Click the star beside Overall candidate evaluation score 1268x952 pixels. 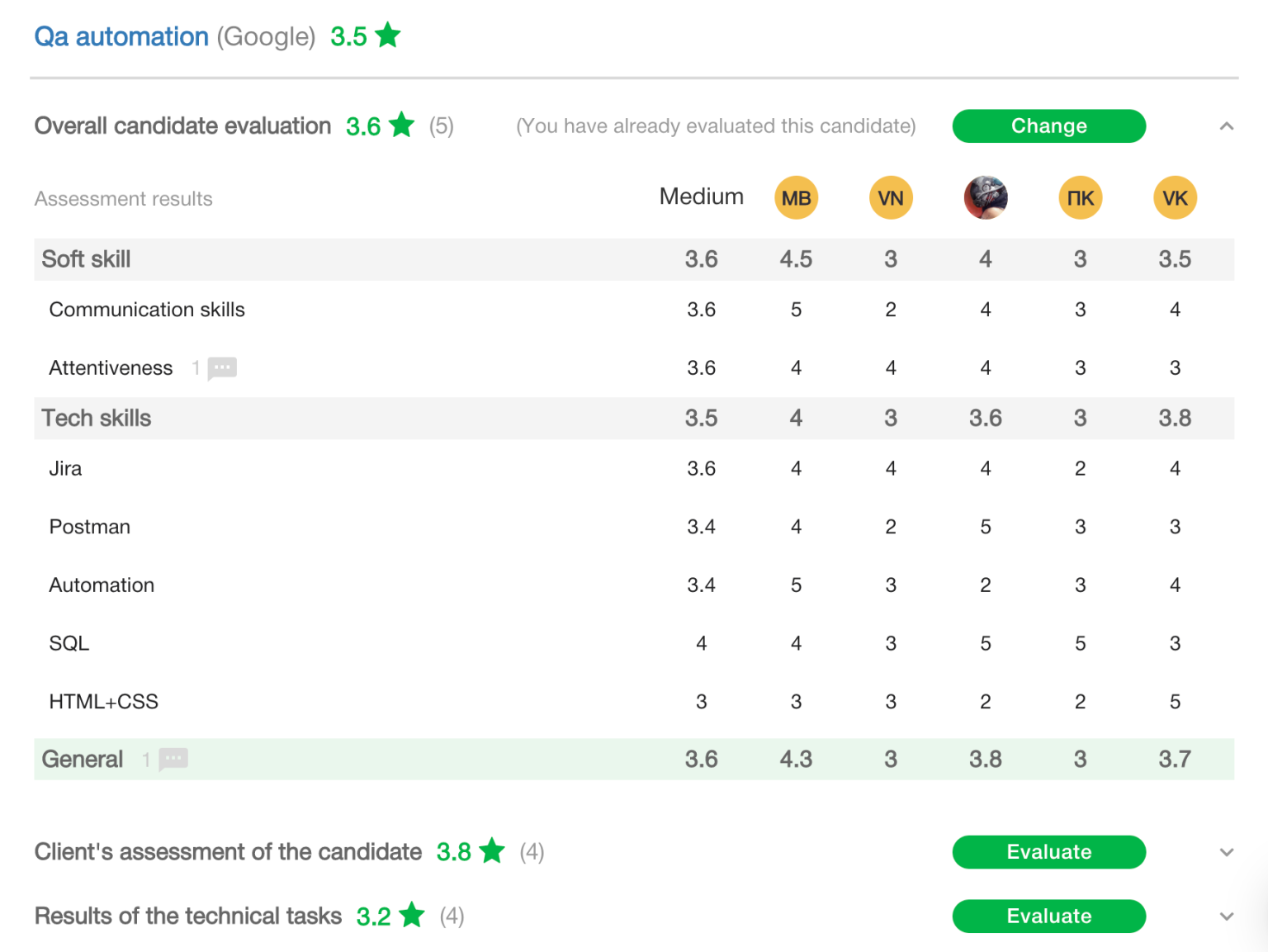coord(402,126)
